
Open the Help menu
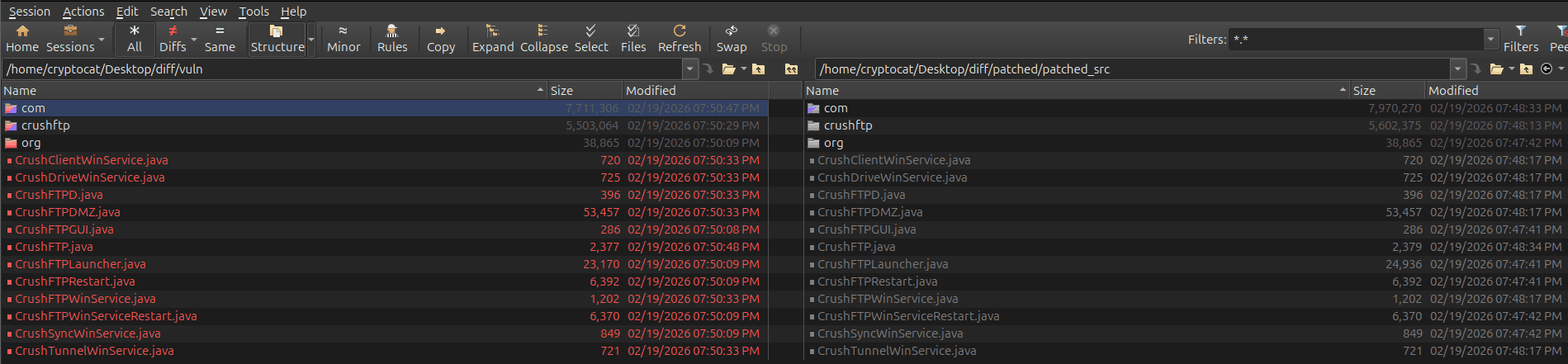293,12
